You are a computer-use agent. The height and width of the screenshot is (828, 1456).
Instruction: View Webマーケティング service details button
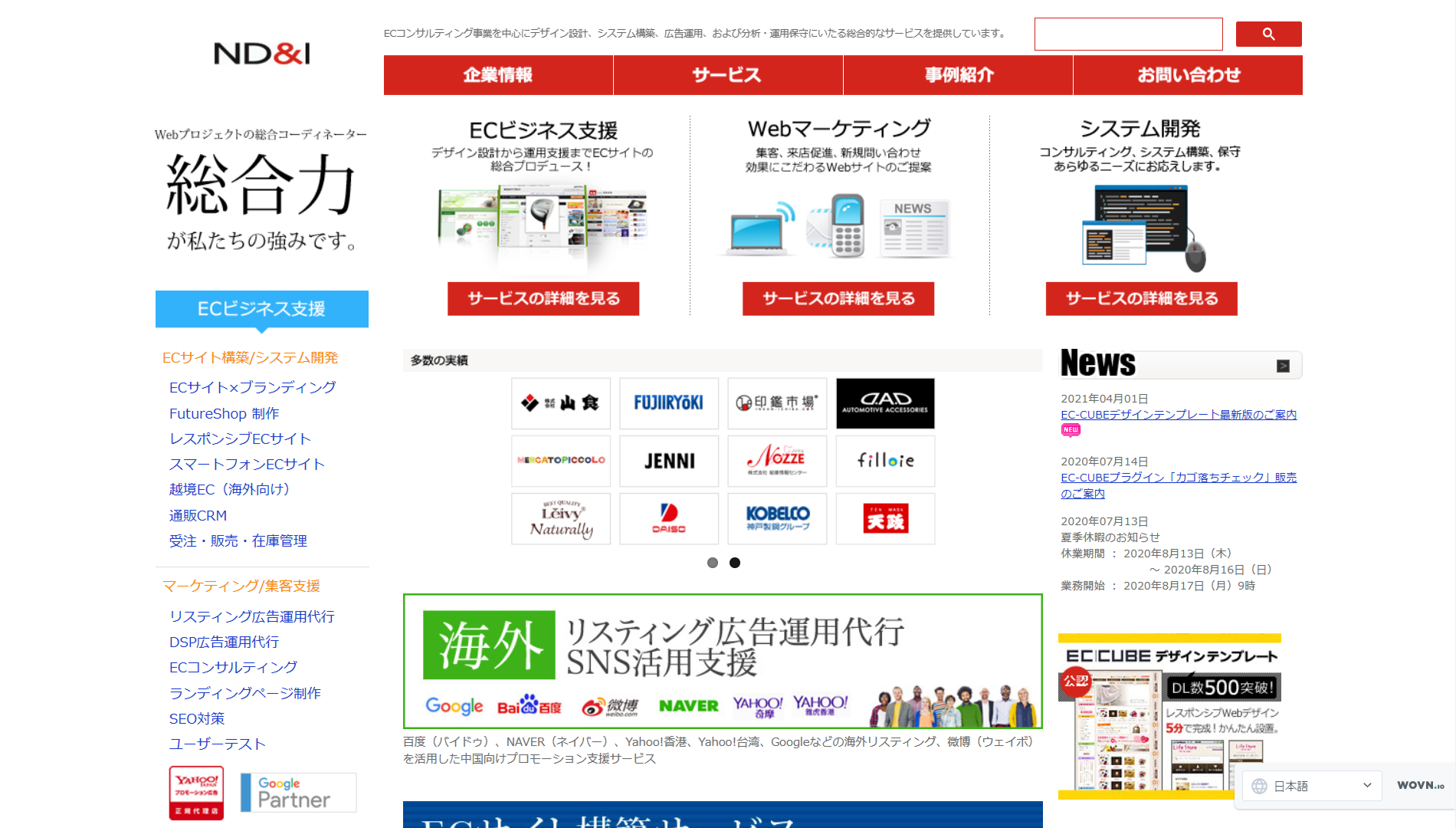tap(838, 298)
